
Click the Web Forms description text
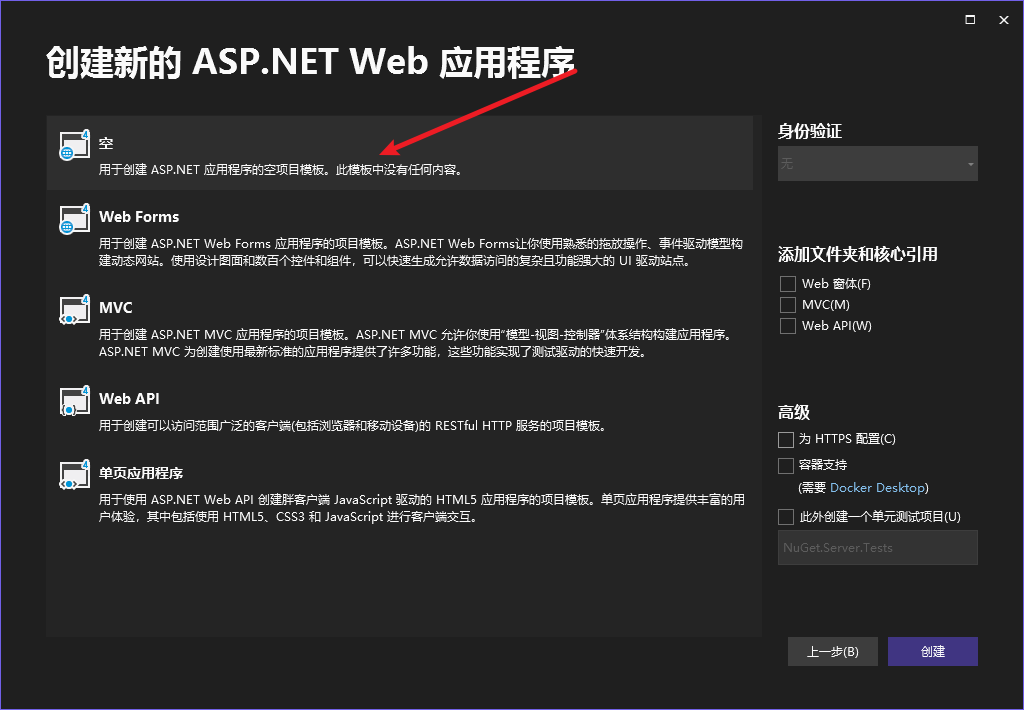tap(421, 252)
